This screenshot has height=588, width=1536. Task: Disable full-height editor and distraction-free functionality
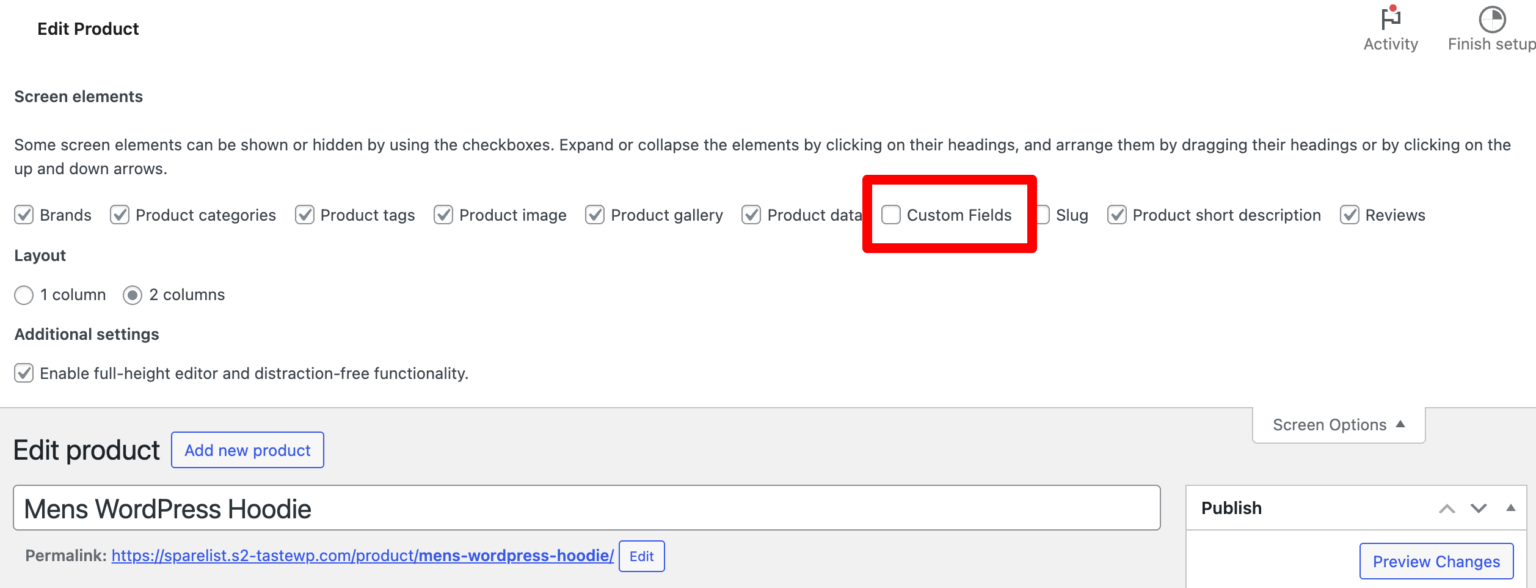point(22,372)
